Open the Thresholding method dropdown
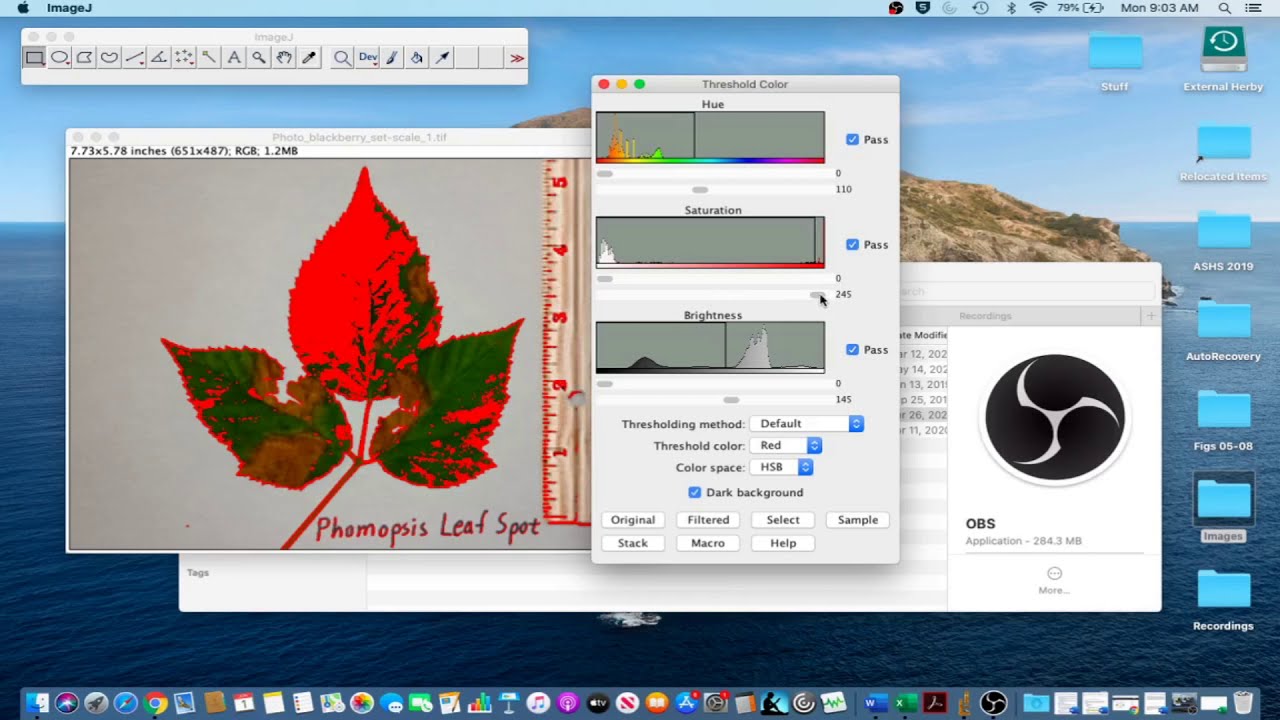The height and width of the screenshot is (720, 1280). coord(806,424)
